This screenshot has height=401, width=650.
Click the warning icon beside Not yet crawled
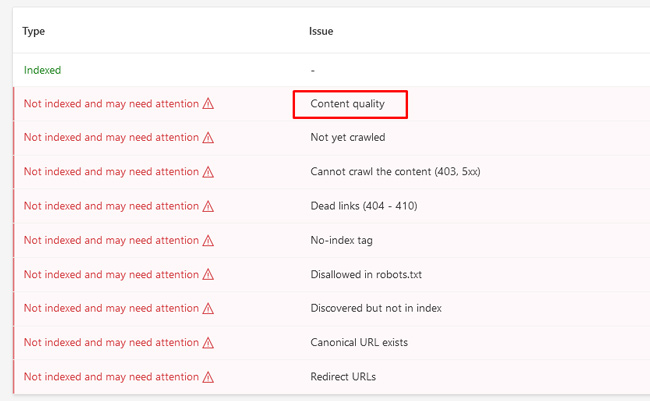point(208,138)
